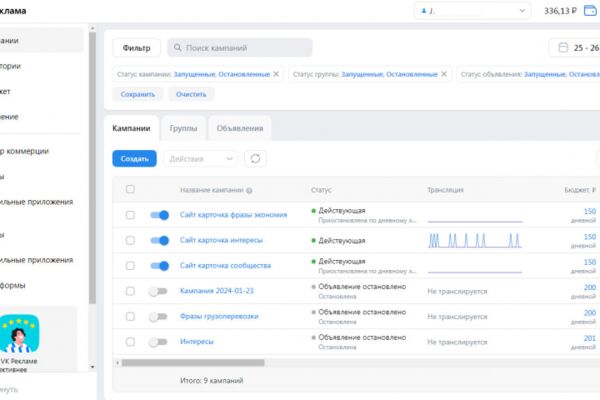The image size is (600, 400).
Task: Open ad status filter values
Action: (x=562, y=74)
